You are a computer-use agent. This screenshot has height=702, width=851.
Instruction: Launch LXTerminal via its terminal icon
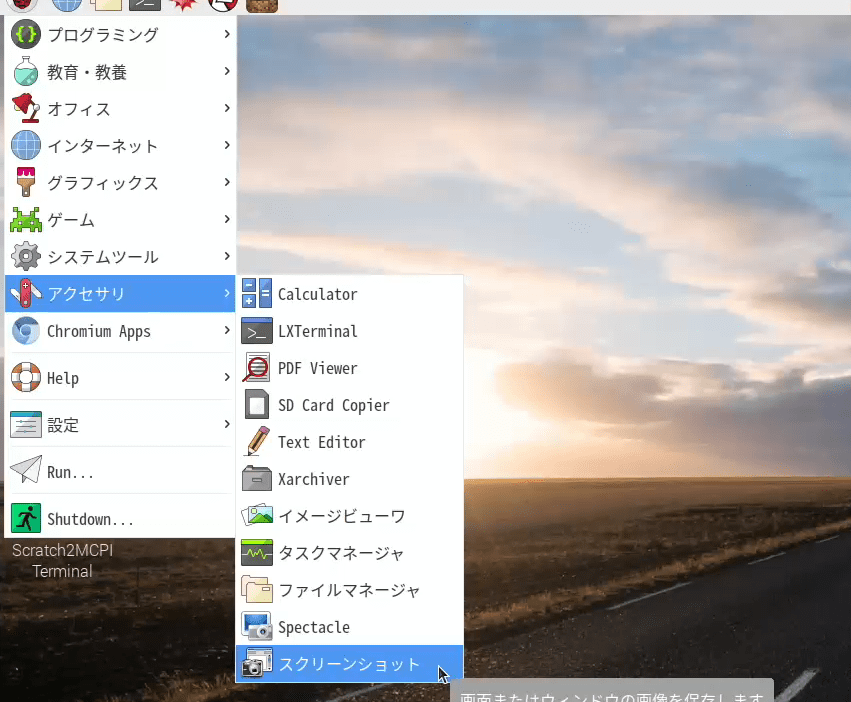point(257,331)
